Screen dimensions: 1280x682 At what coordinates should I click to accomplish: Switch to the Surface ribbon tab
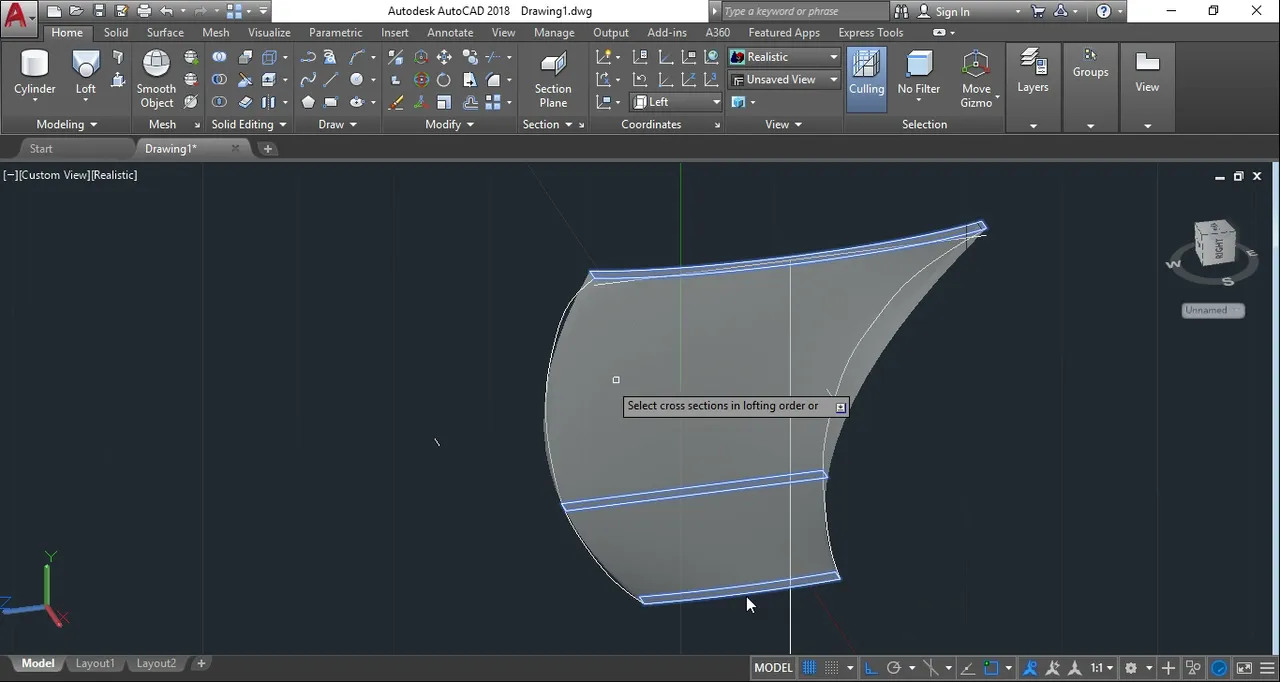point(165,32)
